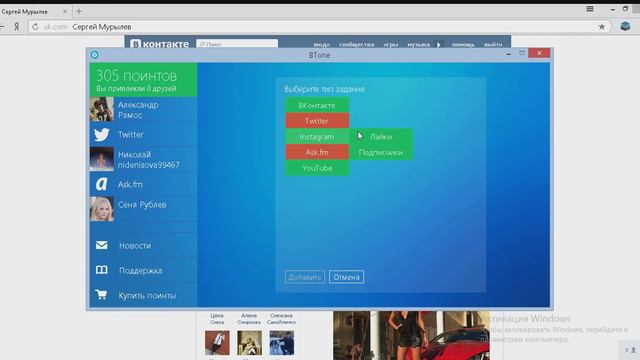Choose Instagram task type
This screenshot has height=360, width=640.
pyautogui.click(x=317, y=137)
